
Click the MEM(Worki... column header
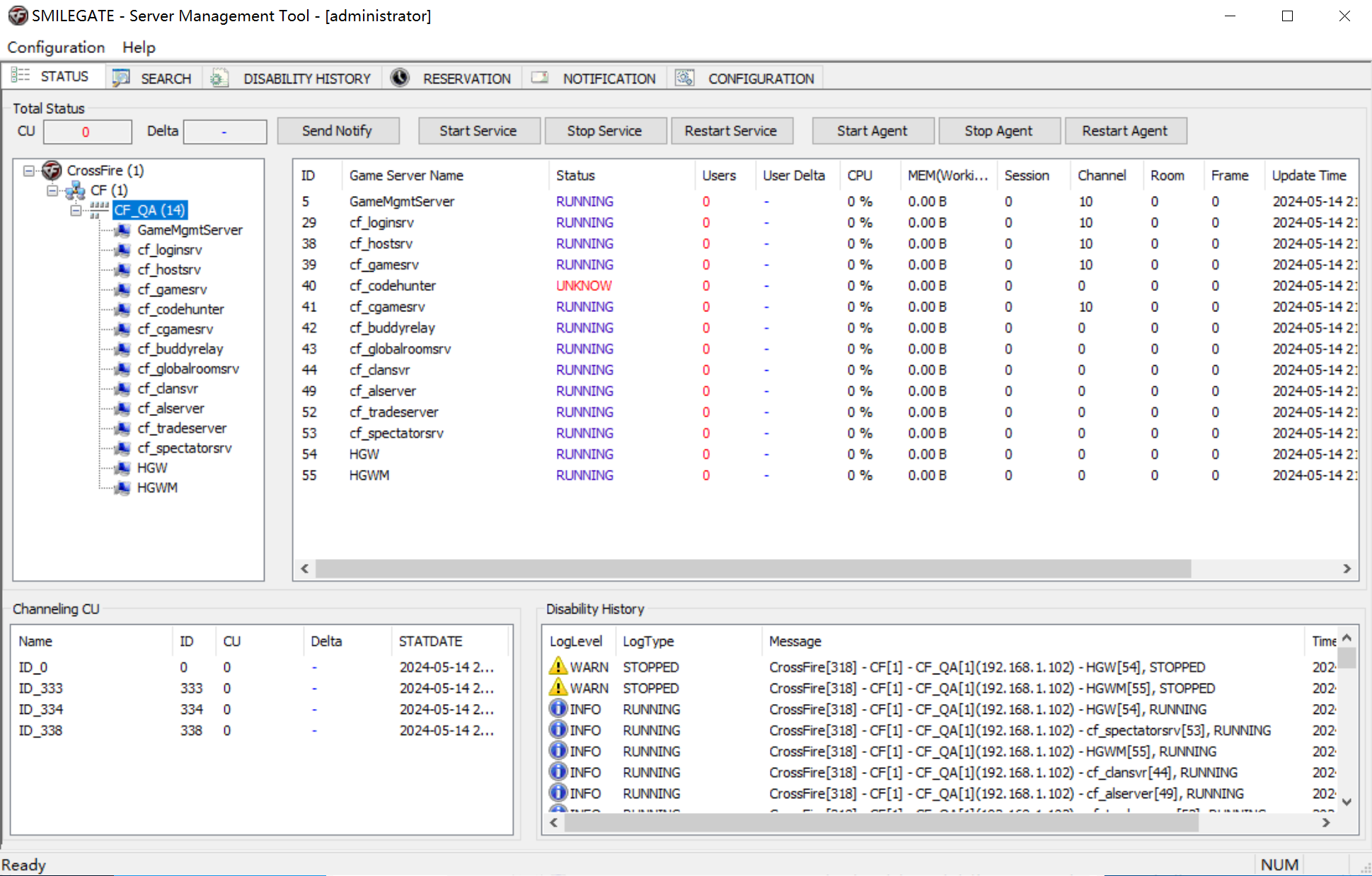(x=948, y=175)
